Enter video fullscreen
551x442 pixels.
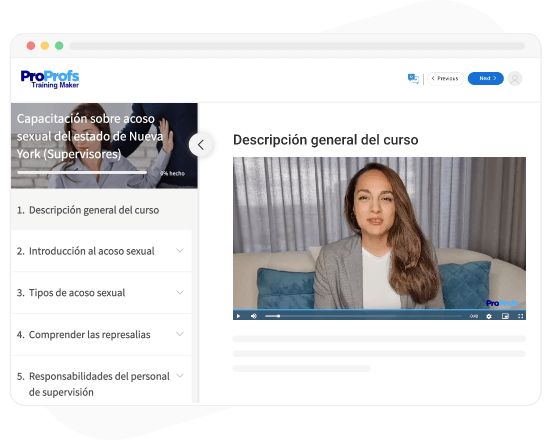pos(521,316)
